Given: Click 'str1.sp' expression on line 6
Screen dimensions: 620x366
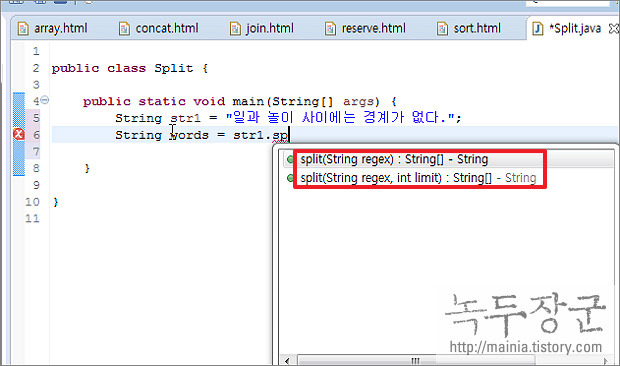Looking at the screenshot, I should coord(261,135).
